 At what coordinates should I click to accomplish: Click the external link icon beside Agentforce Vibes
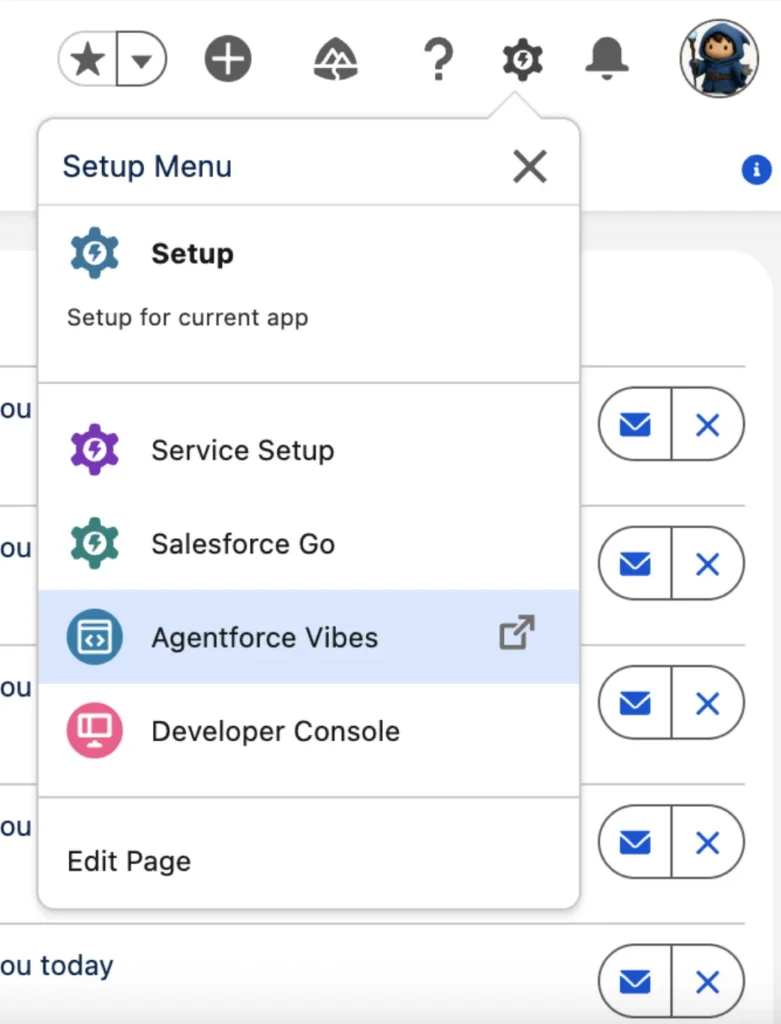click(517, 633)
